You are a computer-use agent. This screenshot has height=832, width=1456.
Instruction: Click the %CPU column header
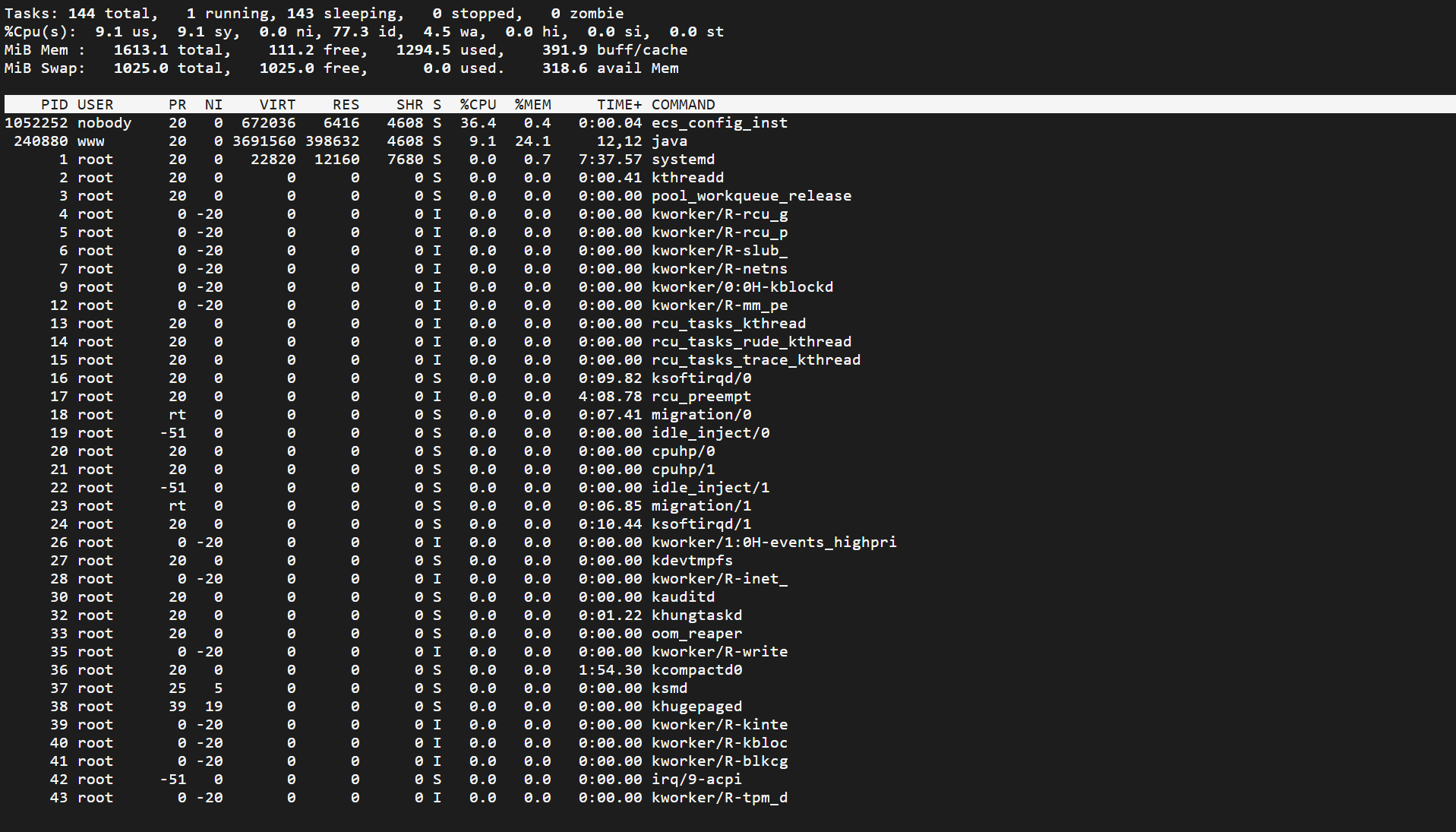coord(478,105)
